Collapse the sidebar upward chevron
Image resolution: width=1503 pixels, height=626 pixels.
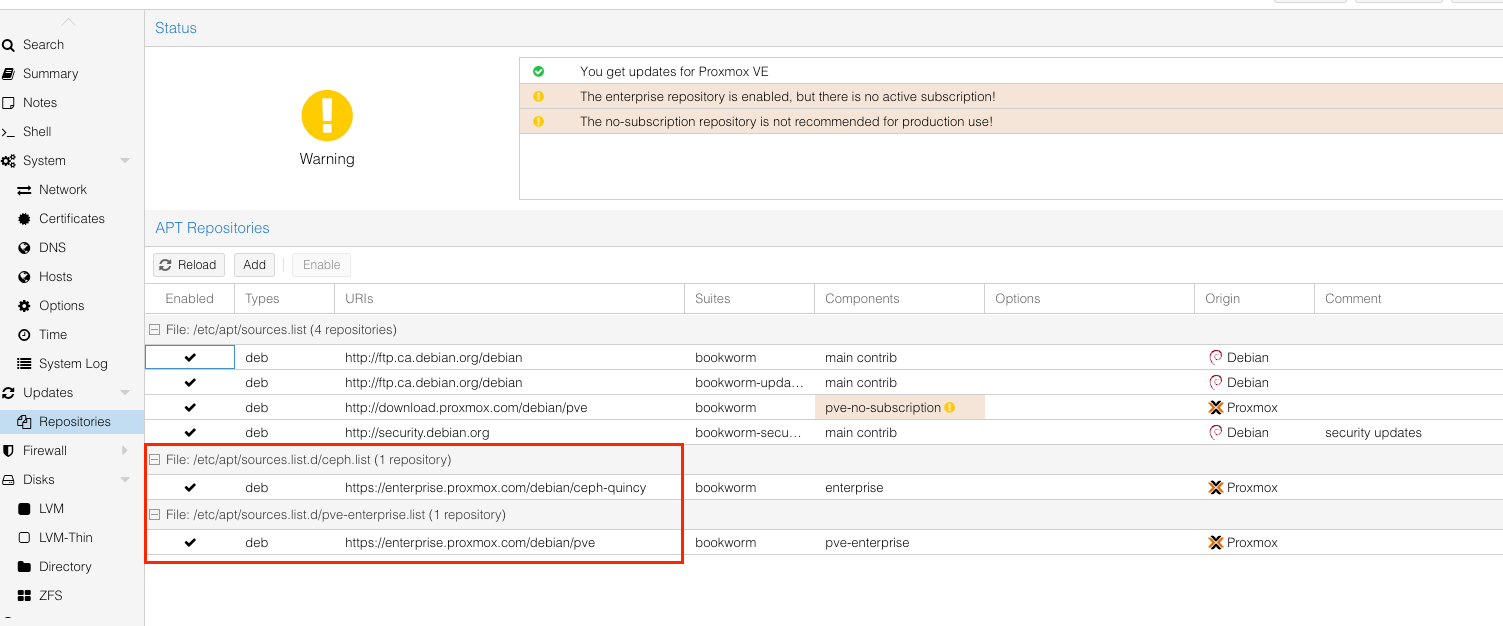pyautogui.click(x=68, y=22)
